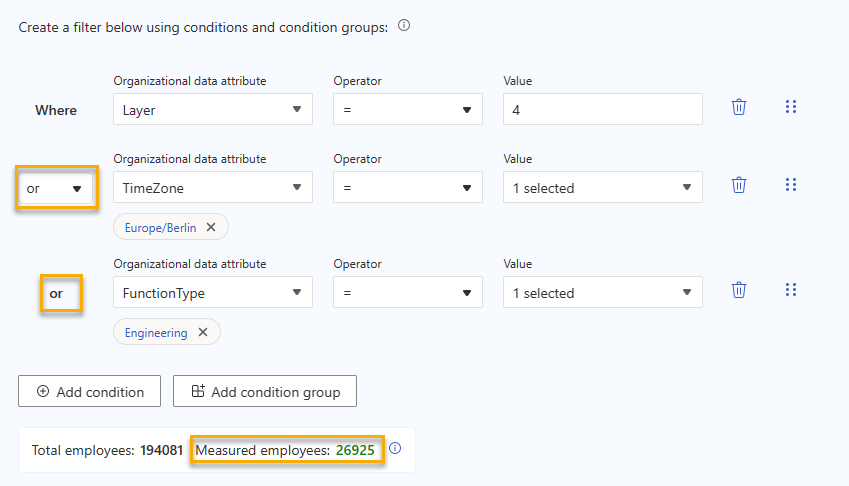
Task: Delete the Layer condition row
Action: coord(739,107)
